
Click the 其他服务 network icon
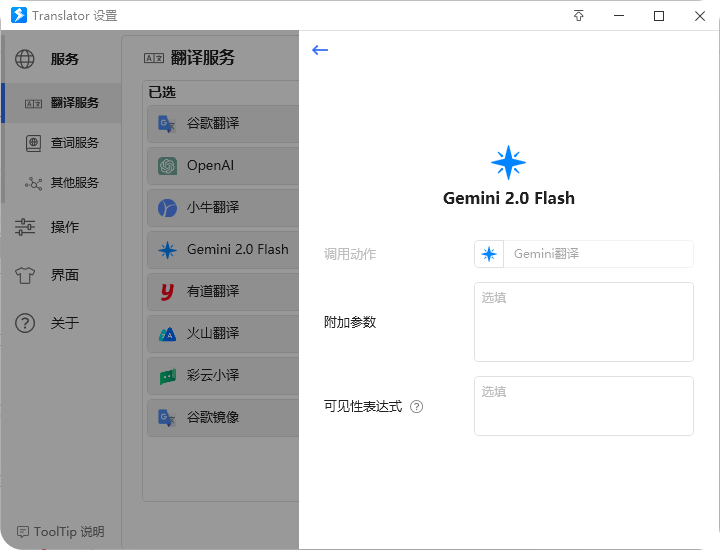pos(33,183)
